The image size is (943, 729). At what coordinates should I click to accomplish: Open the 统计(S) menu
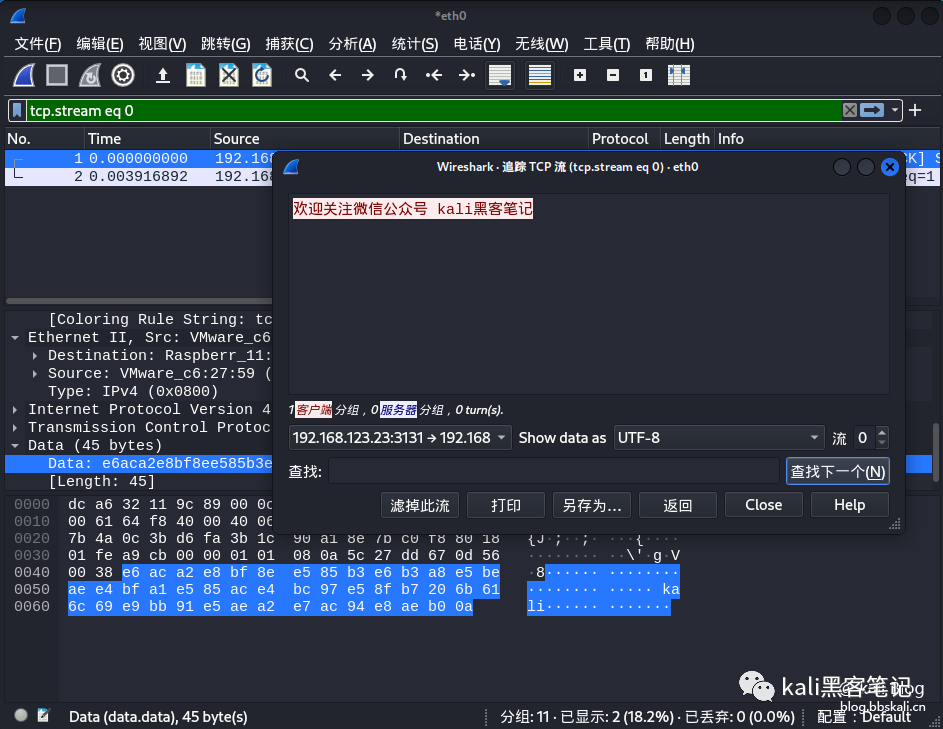(x=414, y=44)
